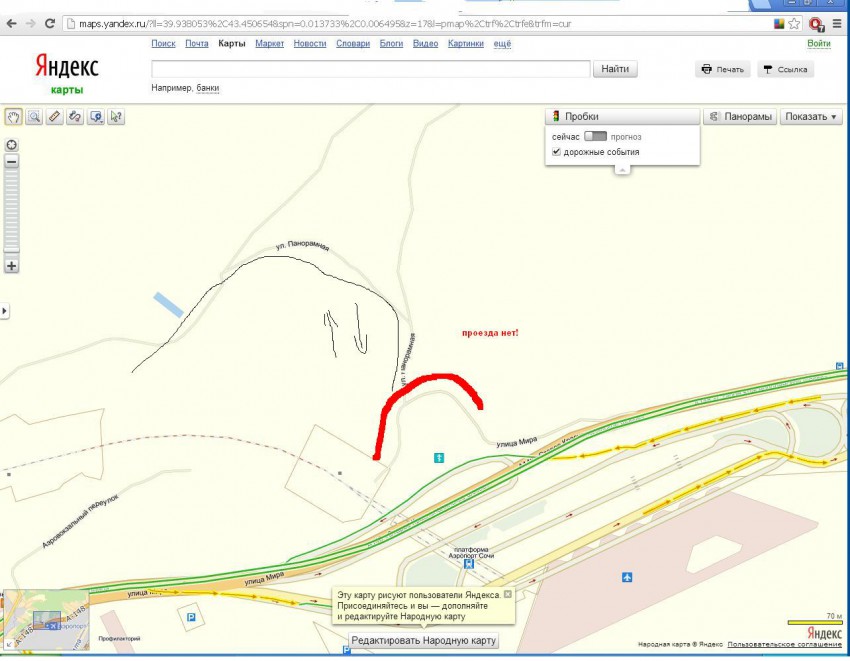Image resolution: width=850 pixels, height=661 pixels.
Task: Bookmark page with the star icon
Action: pyautogui.click(x=794, y=23)
